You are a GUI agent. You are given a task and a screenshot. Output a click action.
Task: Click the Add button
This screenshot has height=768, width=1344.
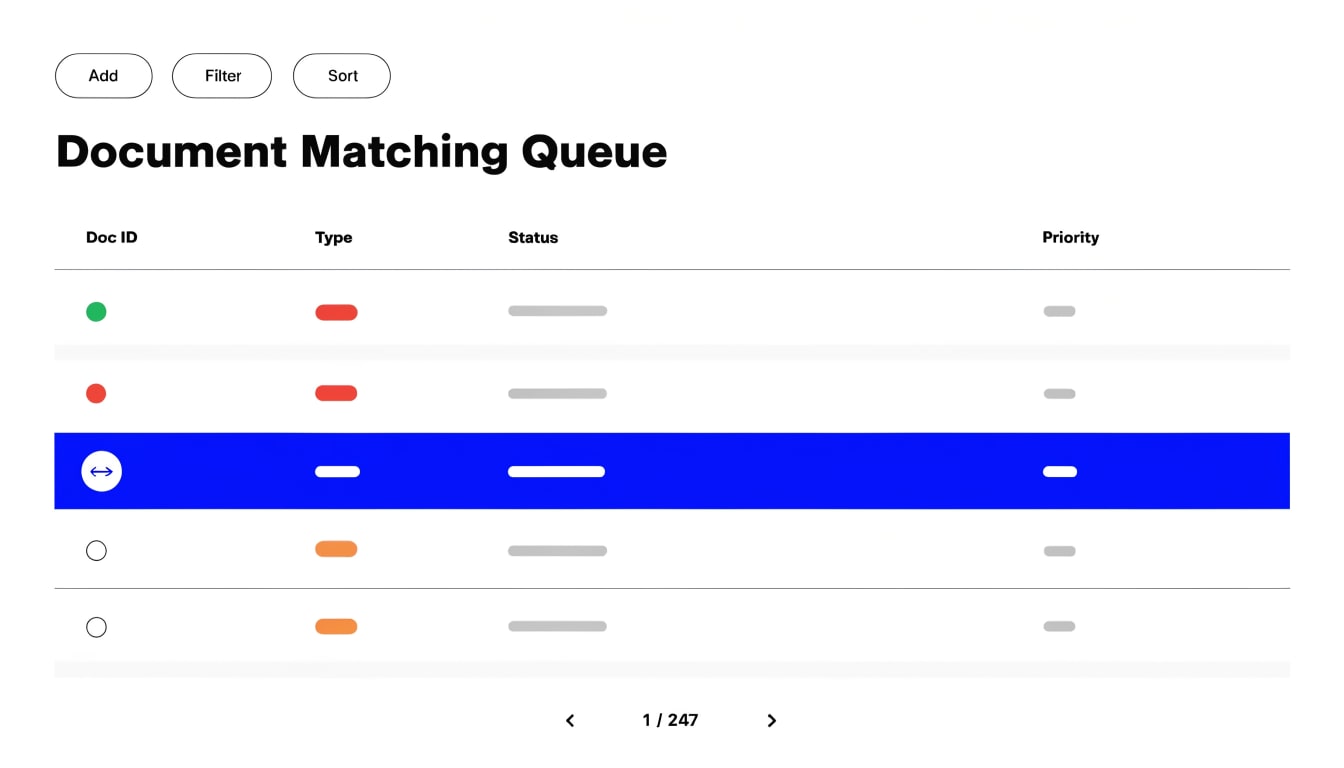(x=103, y=76)
